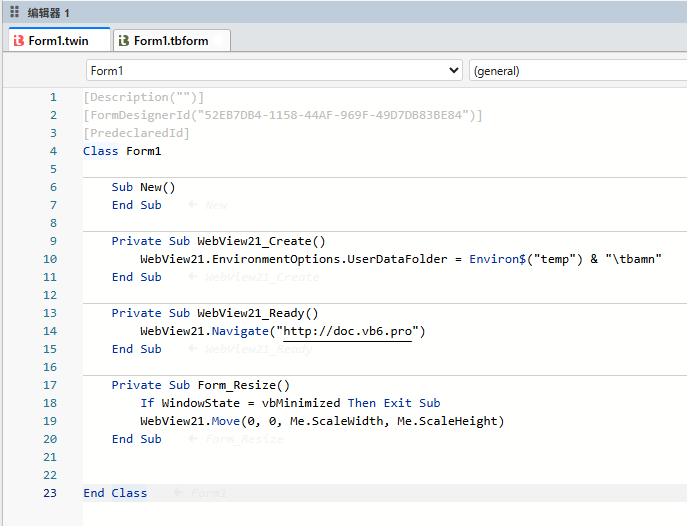Screen dimensions: 687x526
Task: Open the (general) procedure dropdown
Action: (x=578, y=71)
